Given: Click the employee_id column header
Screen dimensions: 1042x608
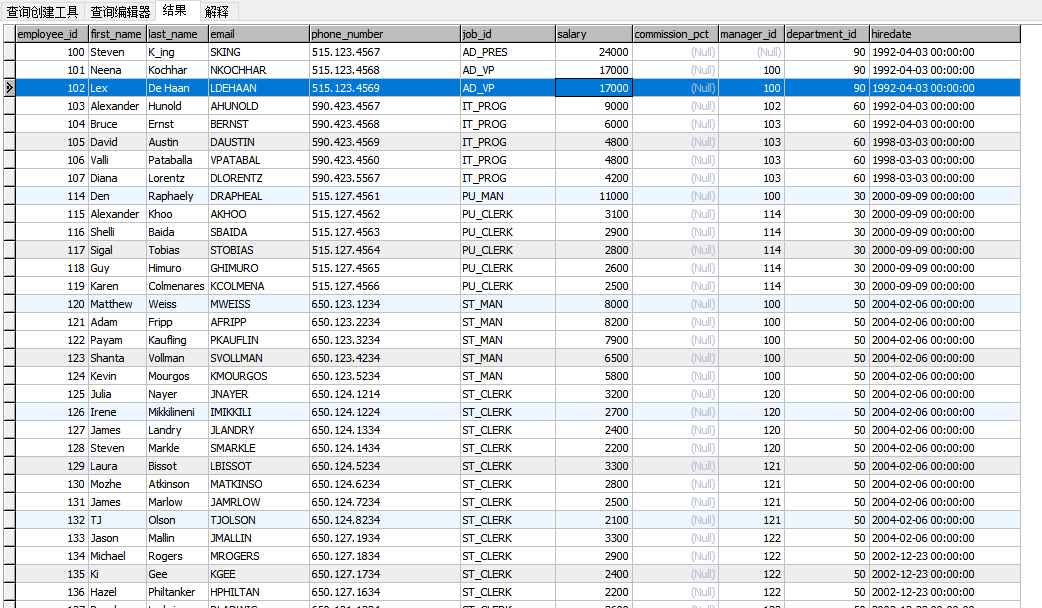Looking at the screenshot, I should (52, 34).
